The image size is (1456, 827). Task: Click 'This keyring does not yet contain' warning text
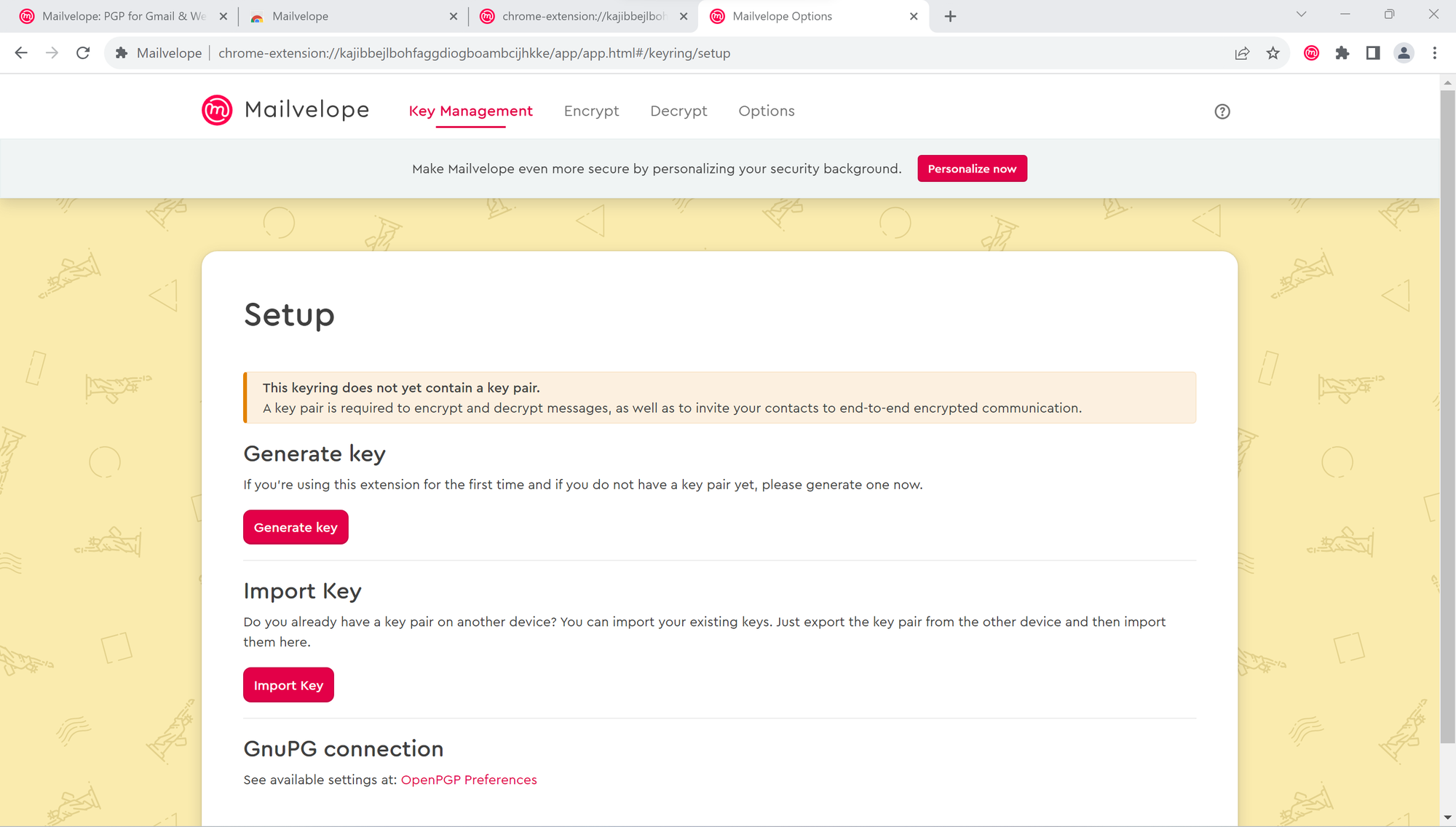(x=401, y=388)
